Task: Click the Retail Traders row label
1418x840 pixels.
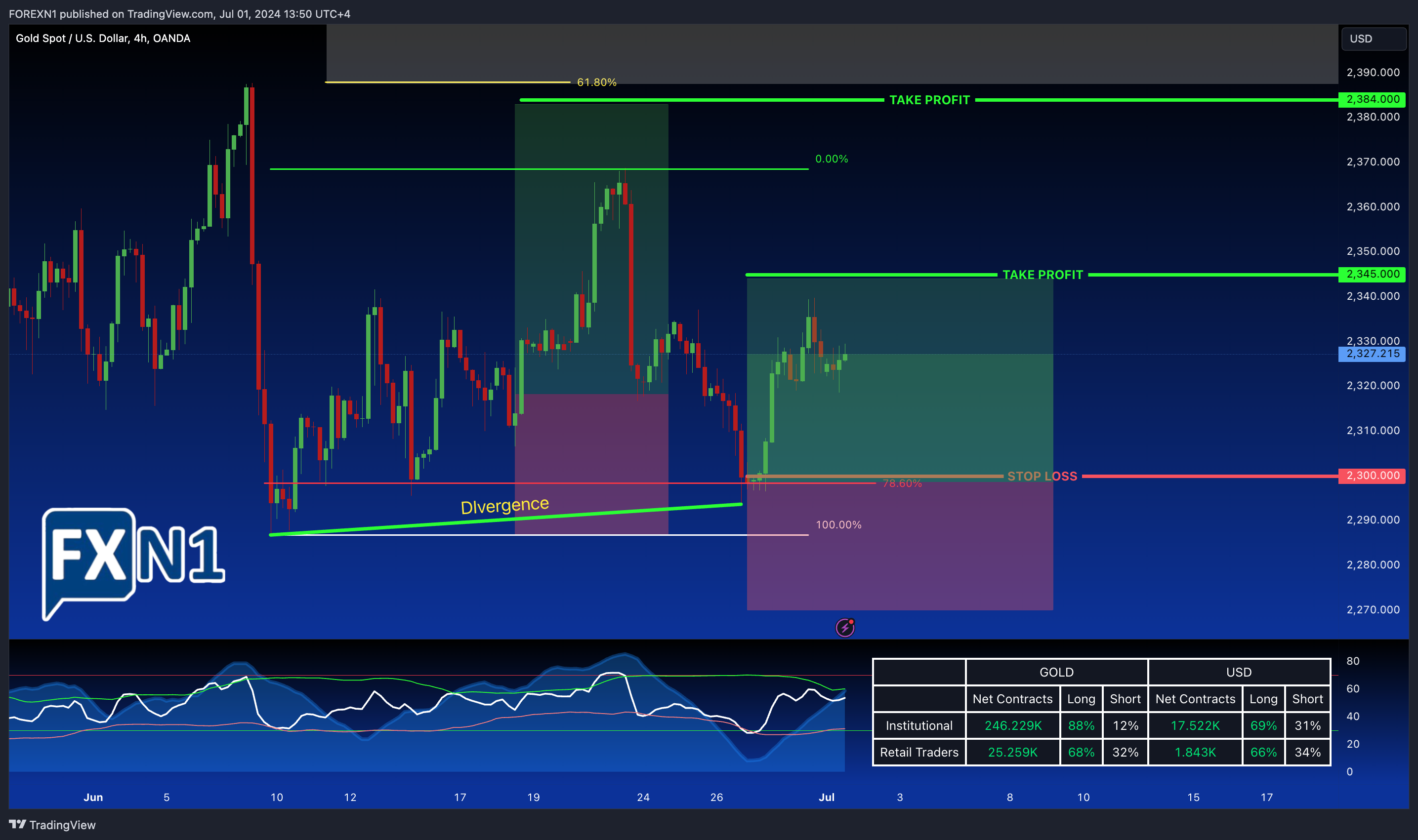Action: coord(918,752)
